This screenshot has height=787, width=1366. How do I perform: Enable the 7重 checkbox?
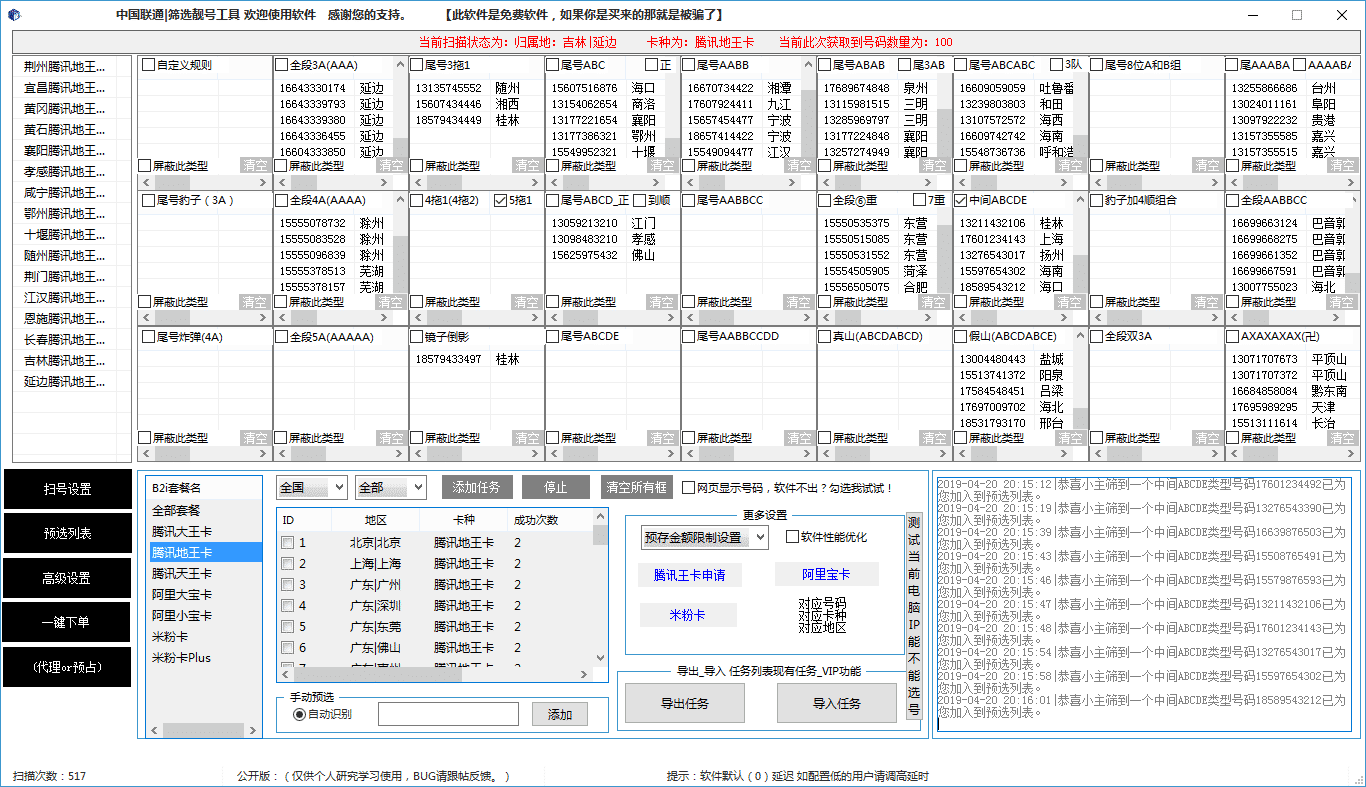919,200
